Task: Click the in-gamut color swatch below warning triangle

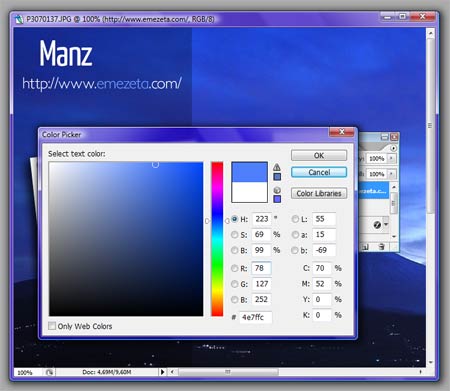Action: coord(277,177)
